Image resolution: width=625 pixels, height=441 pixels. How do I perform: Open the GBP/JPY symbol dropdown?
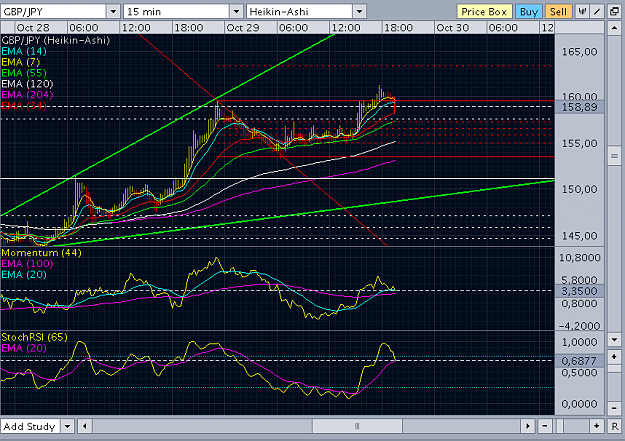pyautogui.click(x=113, y=12)
